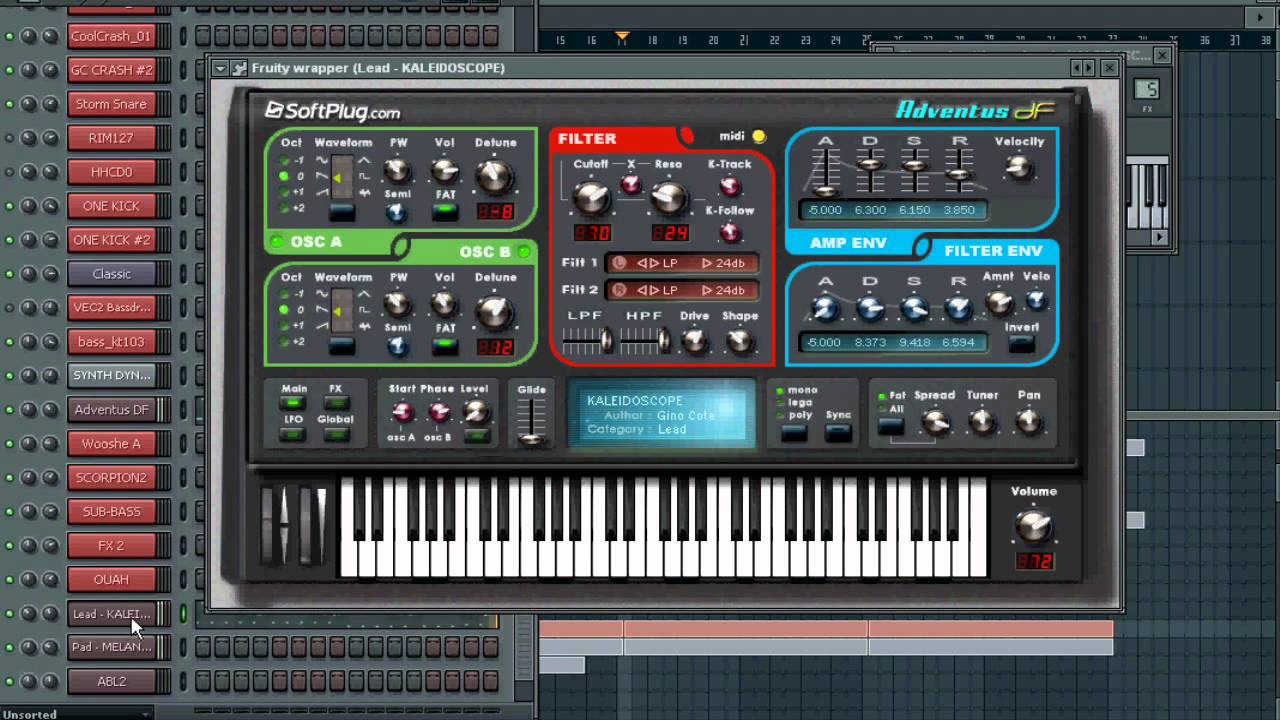Click the Tuner knob
This screenshot has width=1280, height=720.
tap(982, 422)
